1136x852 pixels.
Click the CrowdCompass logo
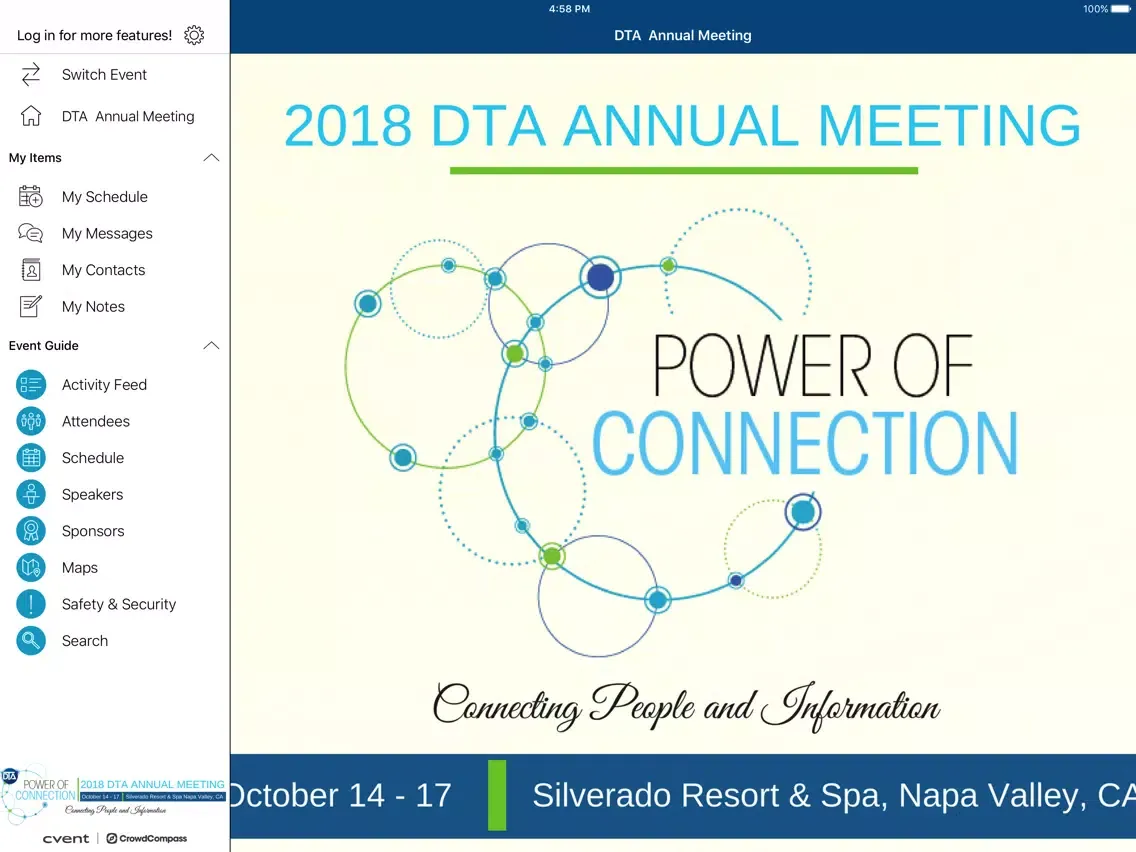tap(147, 838)
